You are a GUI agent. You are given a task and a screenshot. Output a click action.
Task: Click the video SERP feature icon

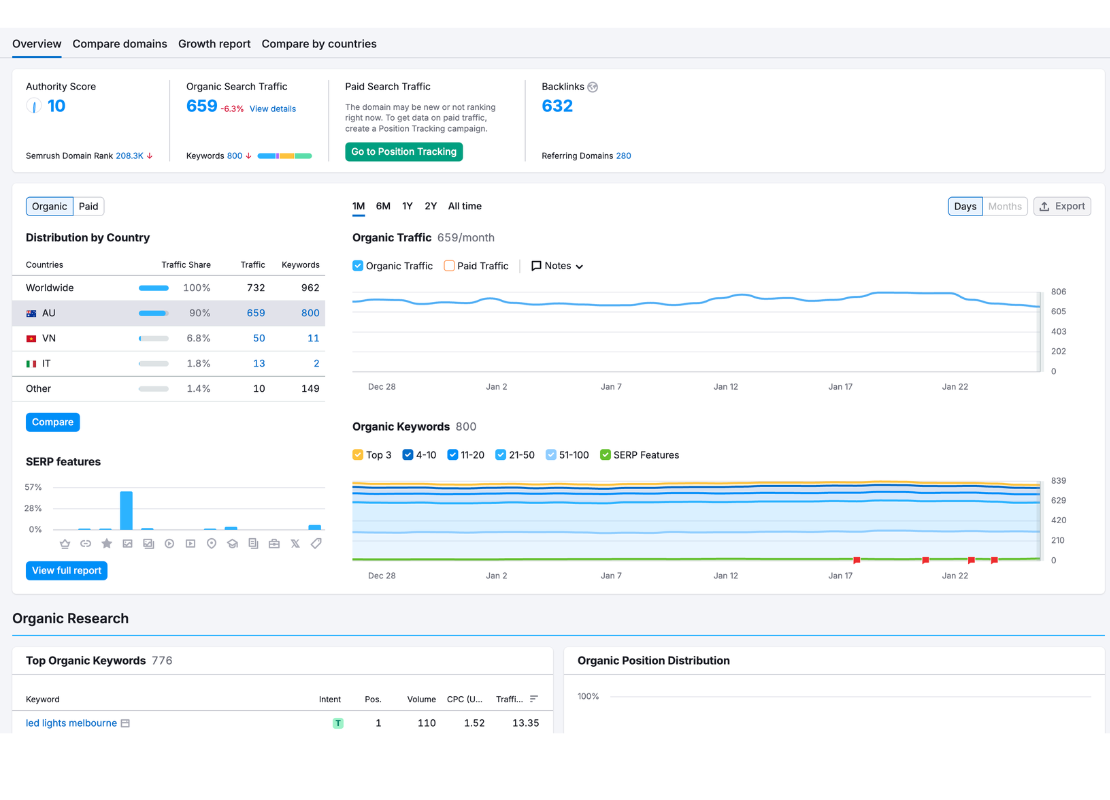170,543
